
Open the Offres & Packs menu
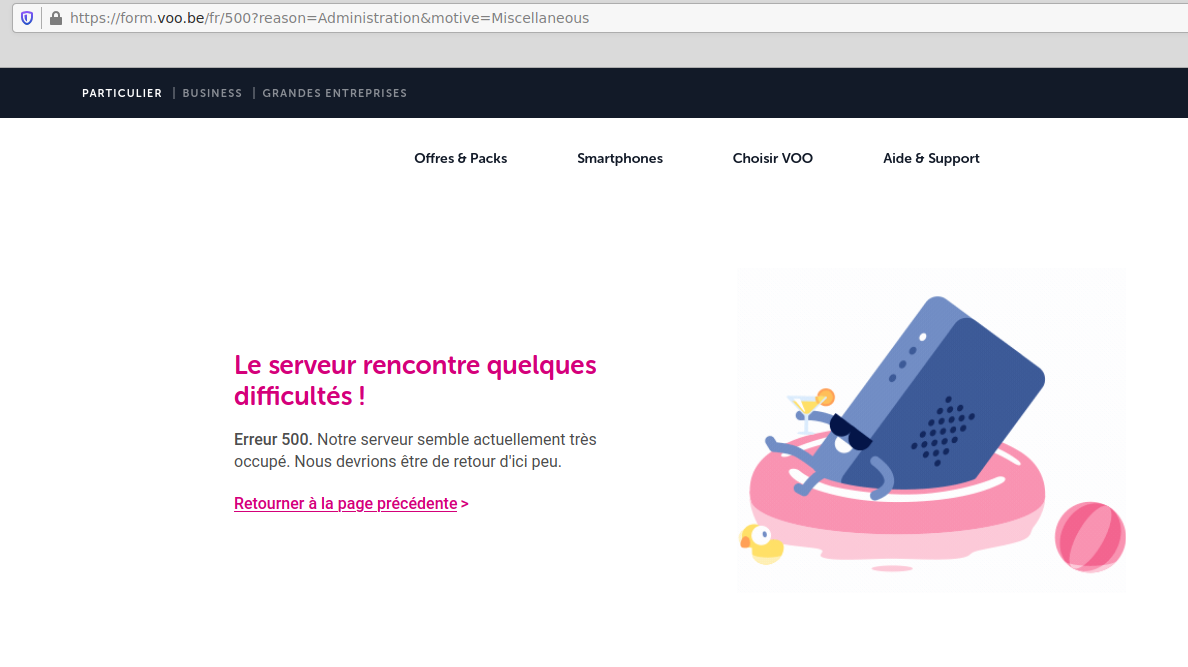[460, 158]
